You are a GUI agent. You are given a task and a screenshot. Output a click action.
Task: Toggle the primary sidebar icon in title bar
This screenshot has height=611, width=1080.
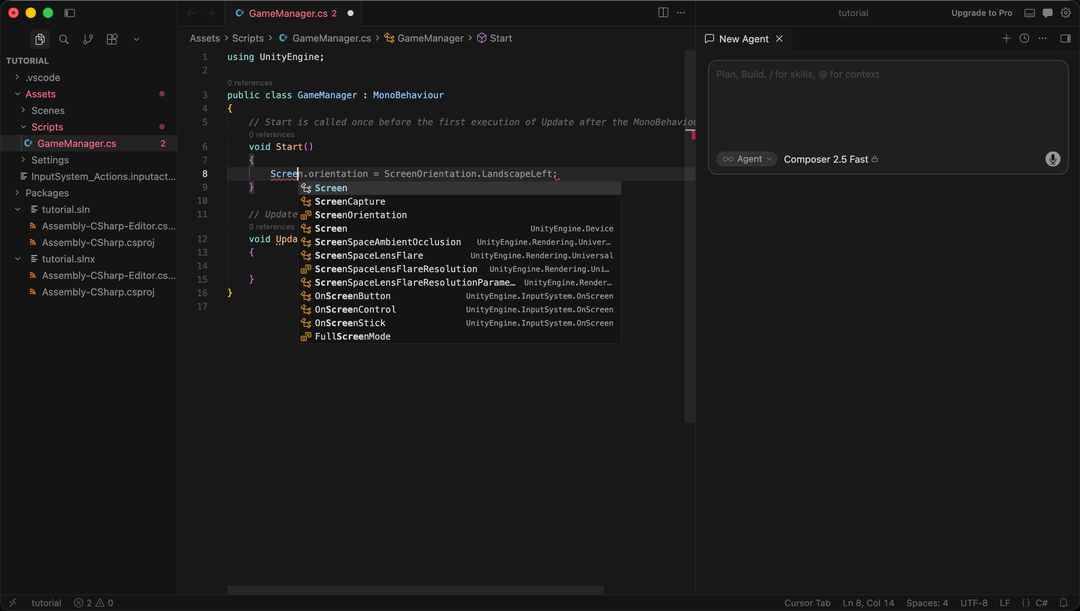pyautogui.click(x=70, y=12)
